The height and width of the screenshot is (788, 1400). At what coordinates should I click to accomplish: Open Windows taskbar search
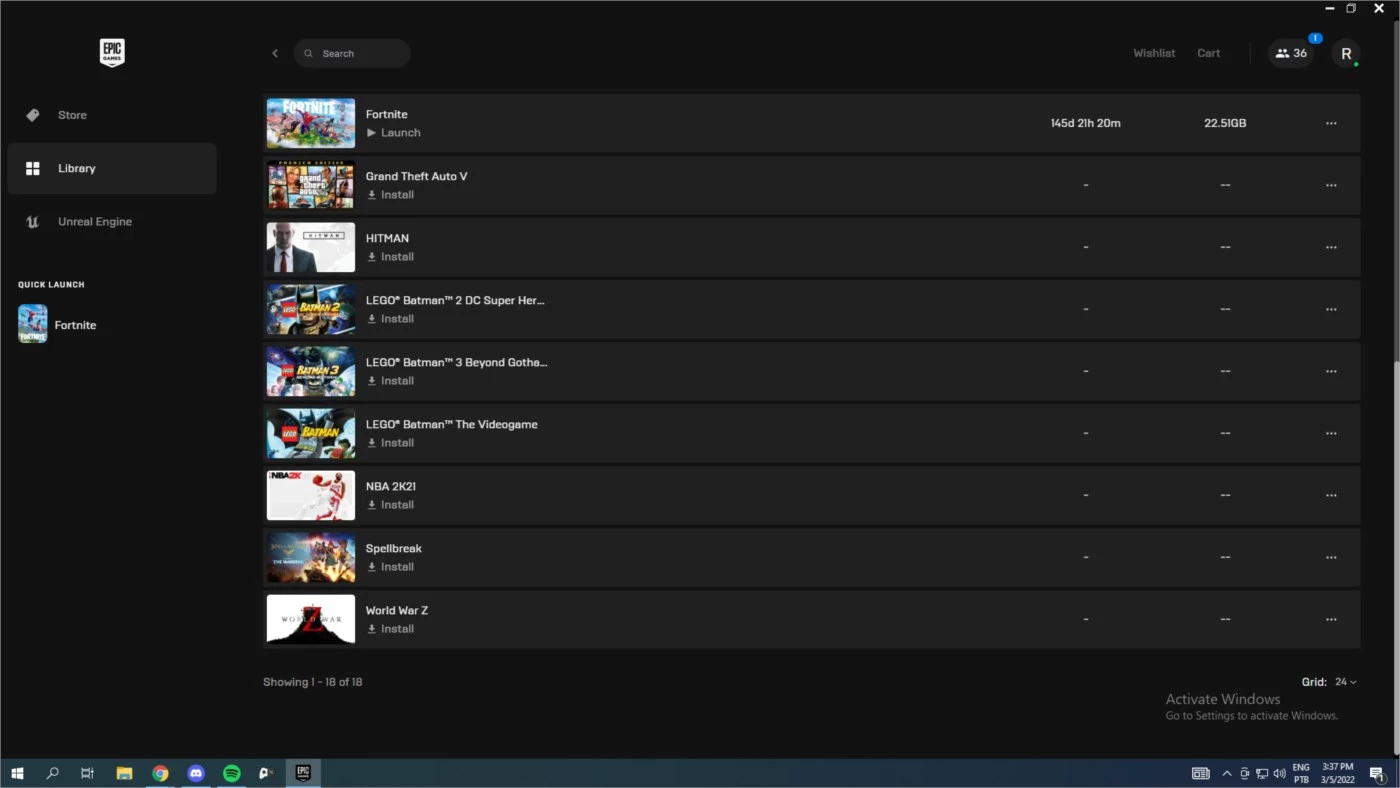(x=53, y=773)
